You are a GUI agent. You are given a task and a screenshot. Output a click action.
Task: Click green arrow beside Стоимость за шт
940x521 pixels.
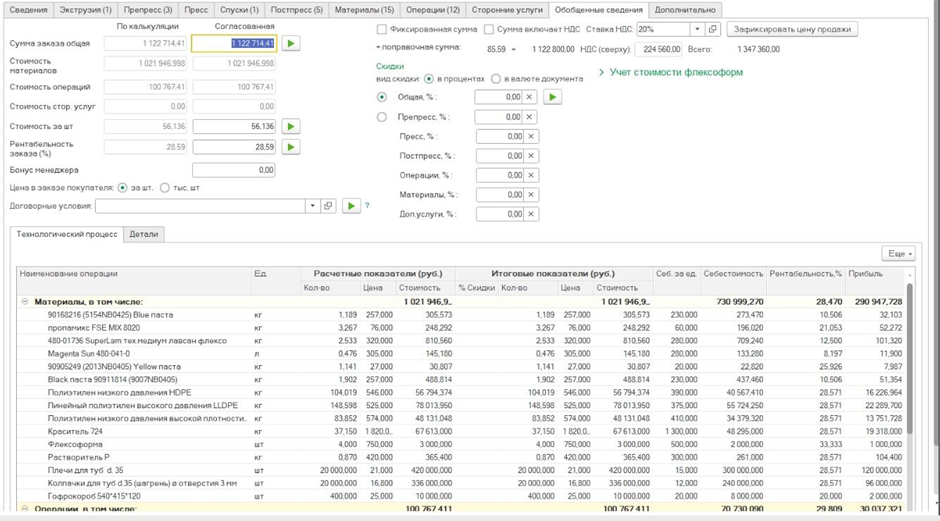pyautogui.click(x=290, y=127)
